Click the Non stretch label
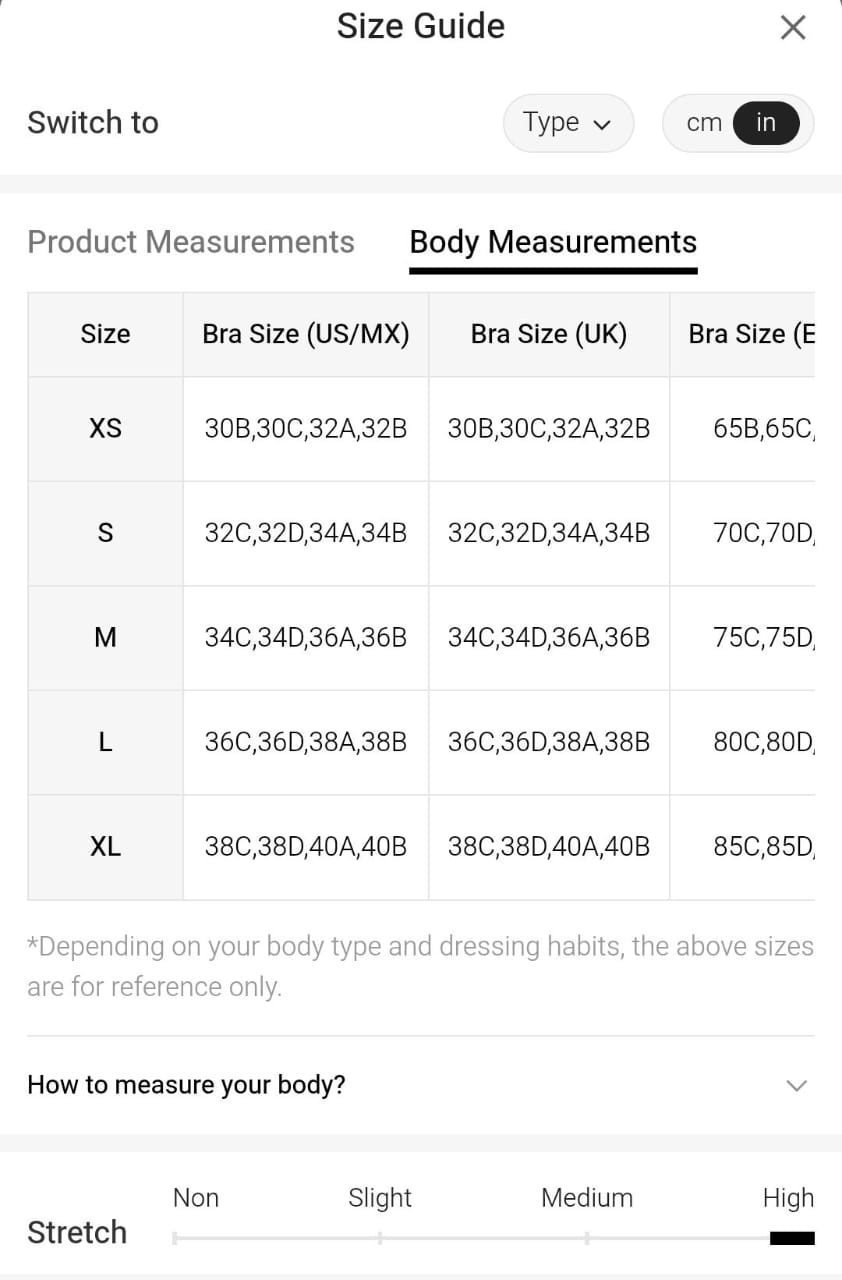 [x=196, y=1198]
